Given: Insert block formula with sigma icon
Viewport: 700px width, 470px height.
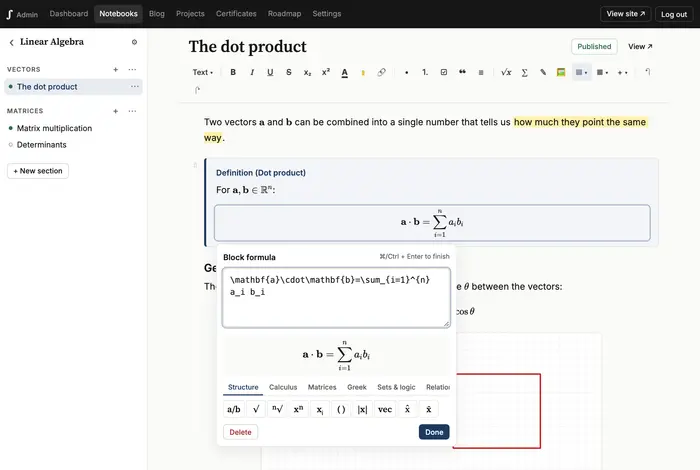Looking at the screenshot, I should [x=525, y=72].
